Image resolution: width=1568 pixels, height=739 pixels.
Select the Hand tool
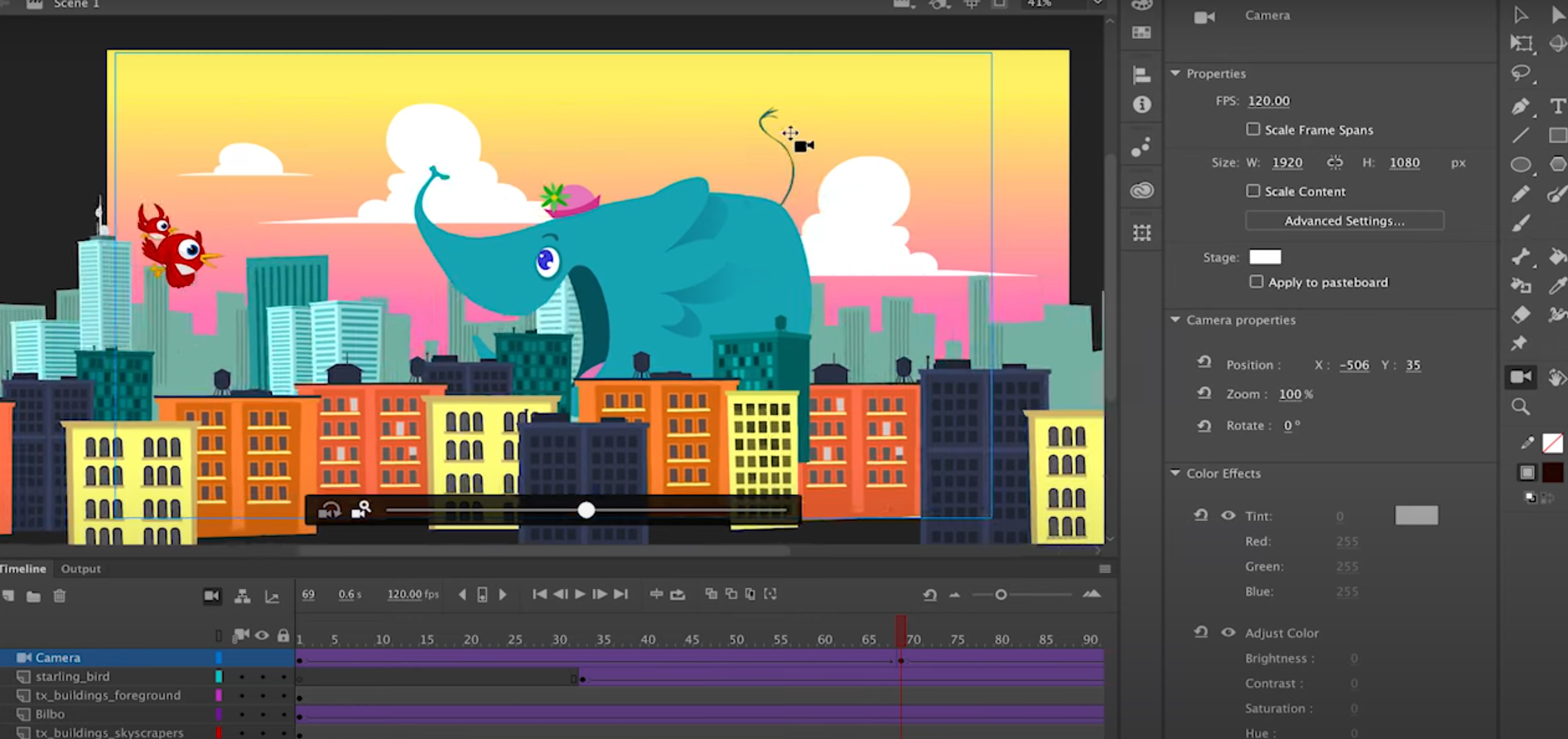pos(1557,377)
